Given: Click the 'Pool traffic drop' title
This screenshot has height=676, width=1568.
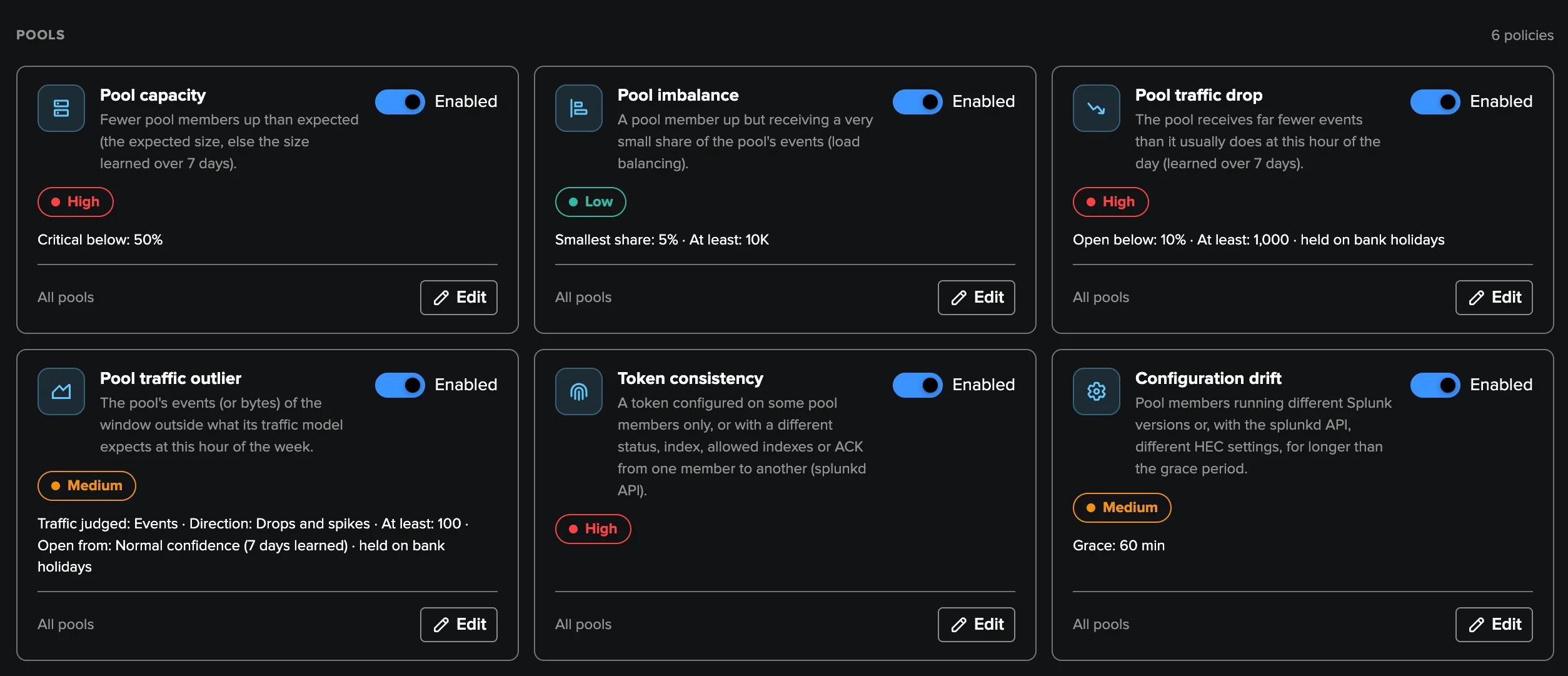Looking at the screenshot, I should (x=1199, y=95).
